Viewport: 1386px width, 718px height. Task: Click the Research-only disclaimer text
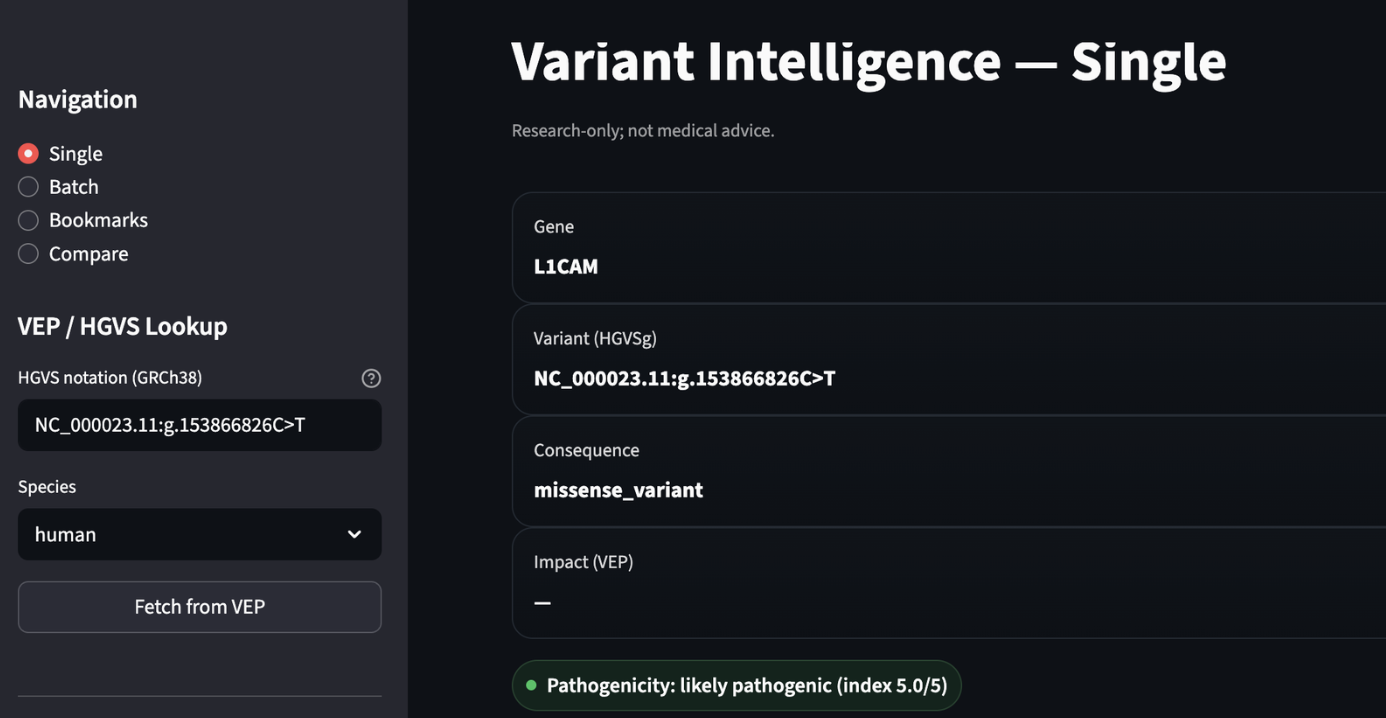click(x=642, y=131)
